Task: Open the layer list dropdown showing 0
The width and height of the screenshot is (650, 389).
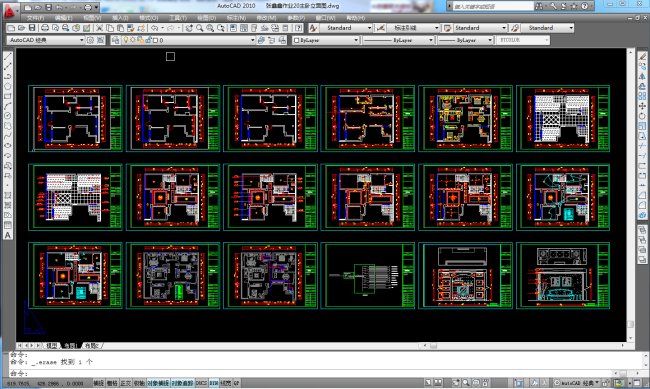Action: 187,40
